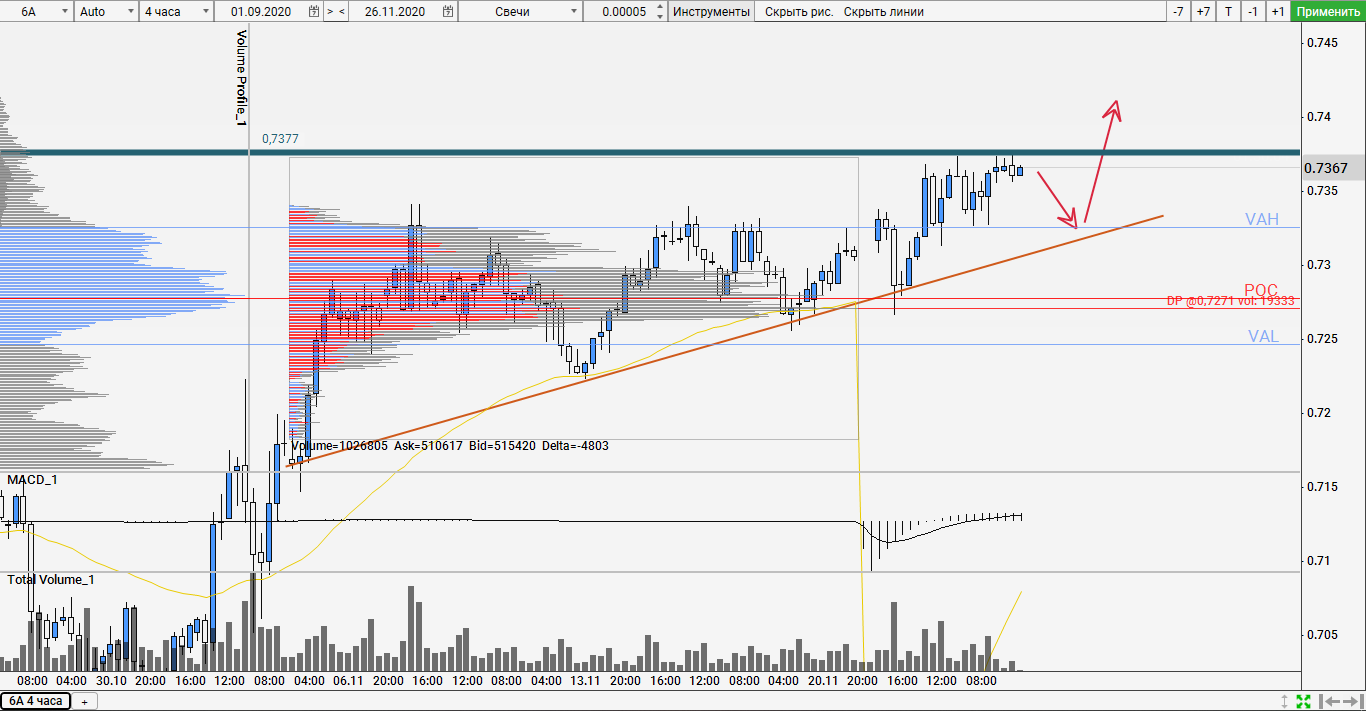Click the VAL level label
The width and height of the screenshot is (1366, 711).
point(1263,337)
